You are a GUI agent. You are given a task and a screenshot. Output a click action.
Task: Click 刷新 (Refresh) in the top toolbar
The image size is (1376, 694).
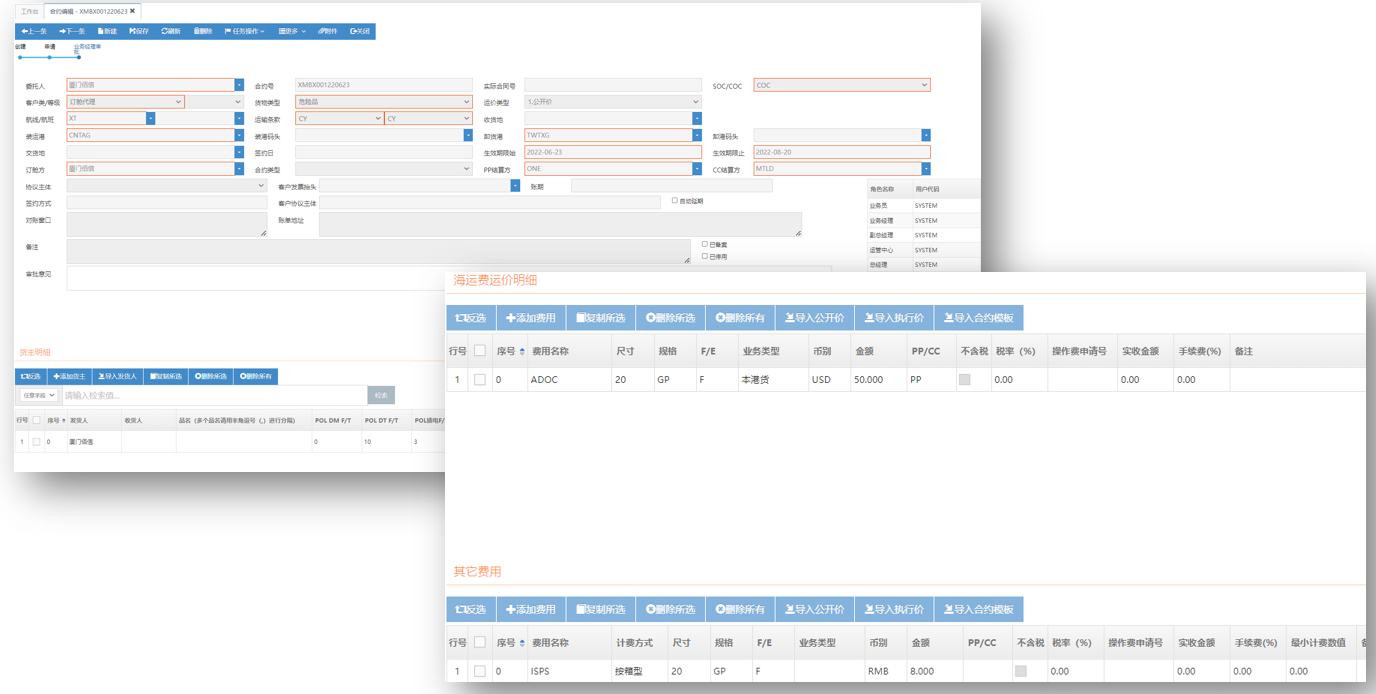click(x=171, y=31)
